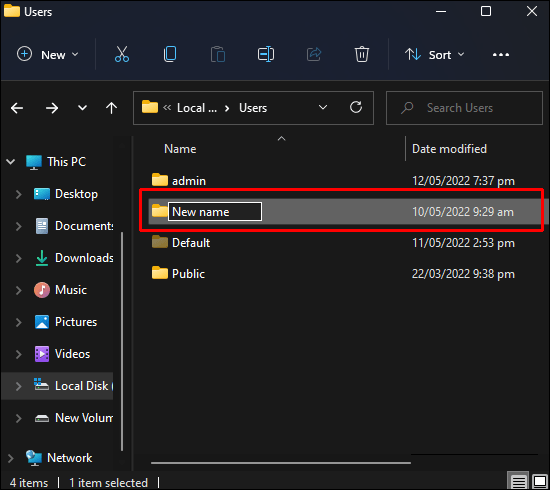Image resolution: width=550 pixels, height=490 pixels.
Task: Click inside the New name rename box
Action: [215, 212]
